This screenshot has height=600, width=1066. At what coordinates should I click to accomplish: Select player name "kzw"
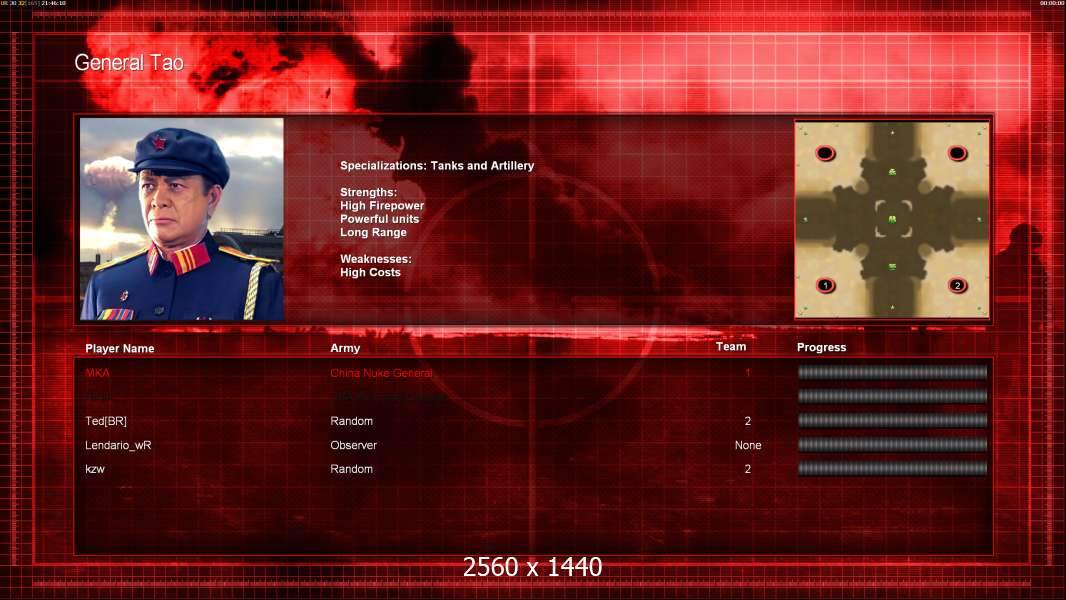pos(95,469)
